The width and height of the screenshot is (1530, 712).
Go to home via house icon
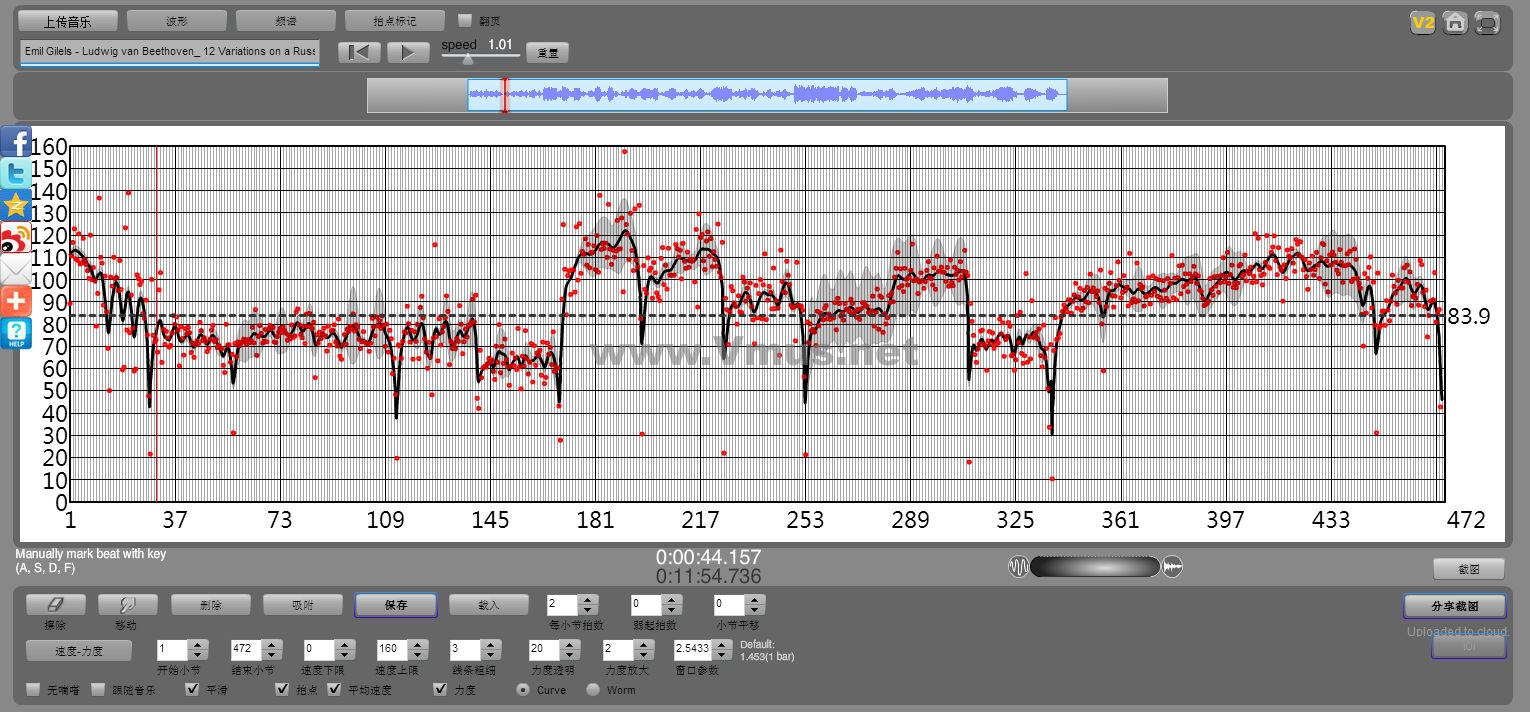point(1455,22)
